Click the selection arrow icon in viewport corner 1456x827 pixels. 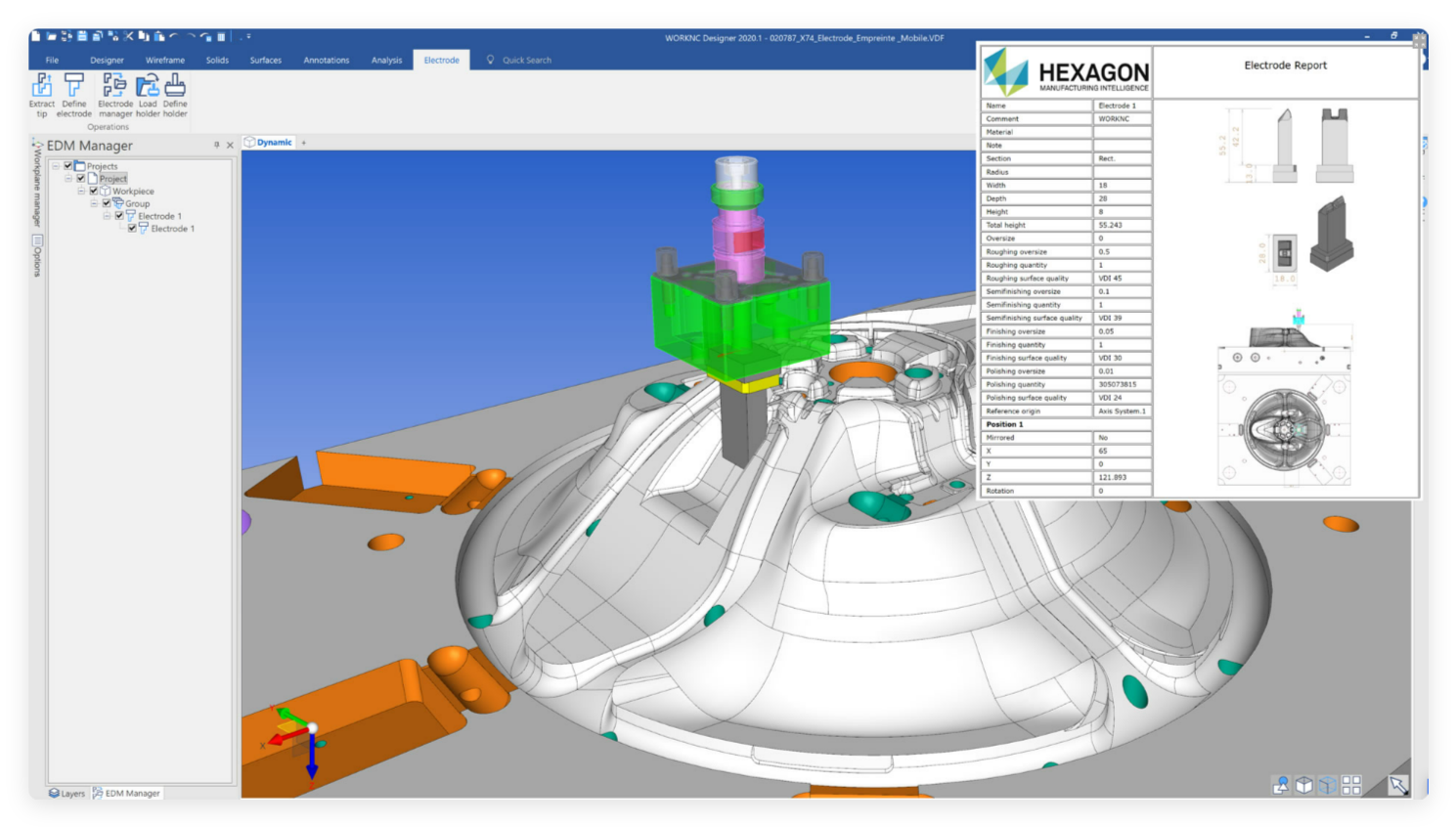click(1398, 785)
